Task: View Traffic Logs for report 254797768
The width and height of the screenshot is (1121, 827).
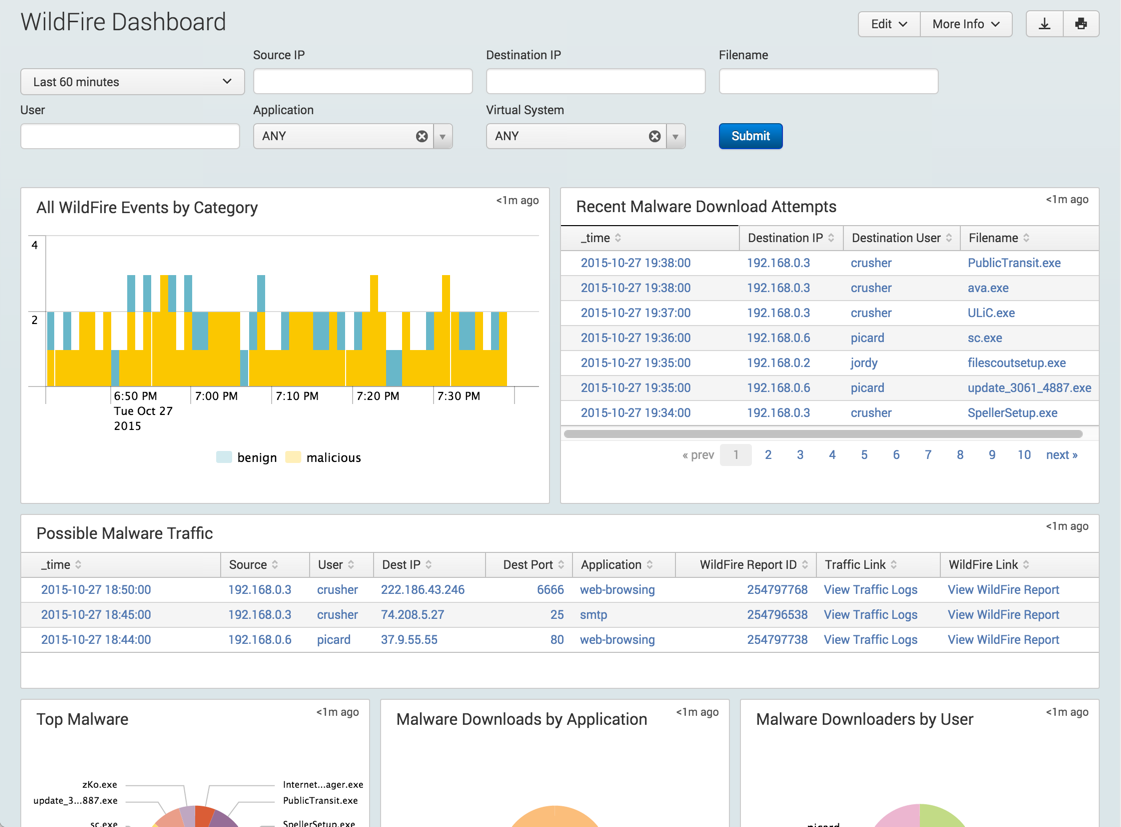Action: [870, 590]
